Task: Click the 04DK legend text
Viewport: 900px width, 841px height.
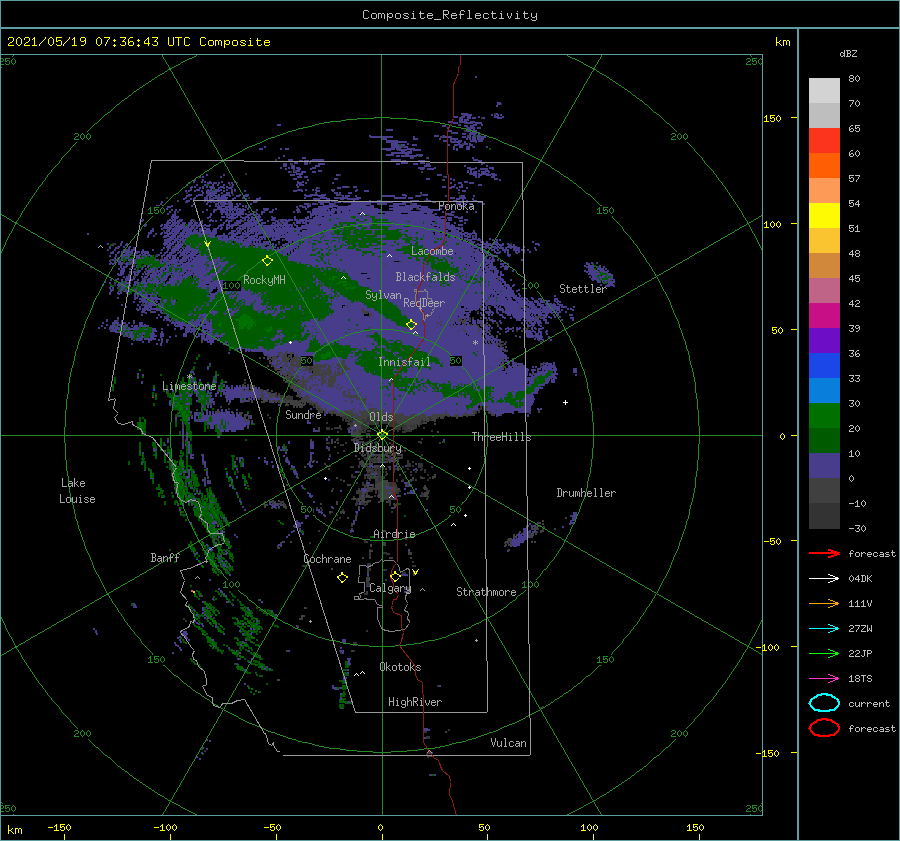Action: 860,579
